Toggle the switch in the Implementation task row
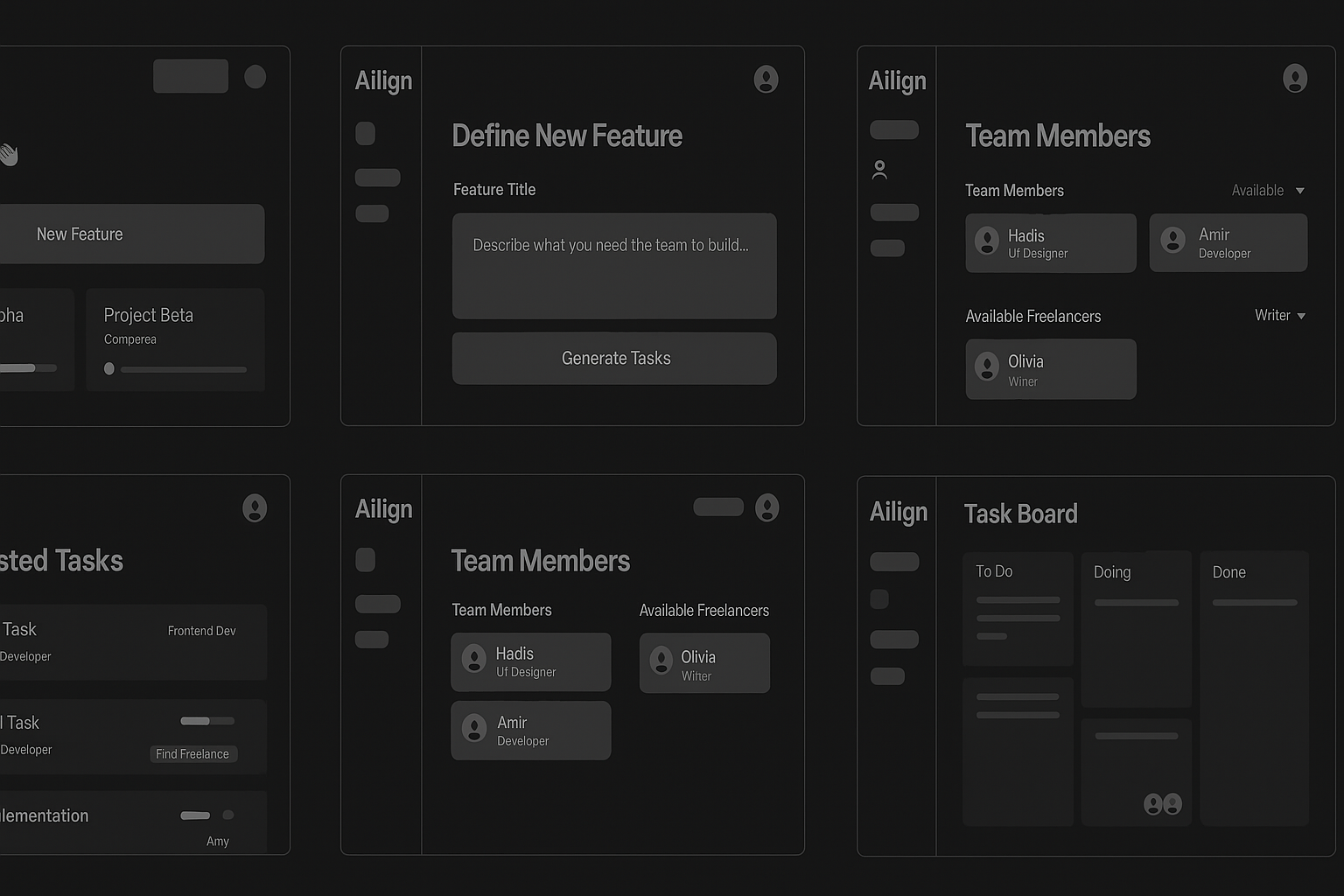This screenshot has height=896, width=1344. (x=206, y=815)
